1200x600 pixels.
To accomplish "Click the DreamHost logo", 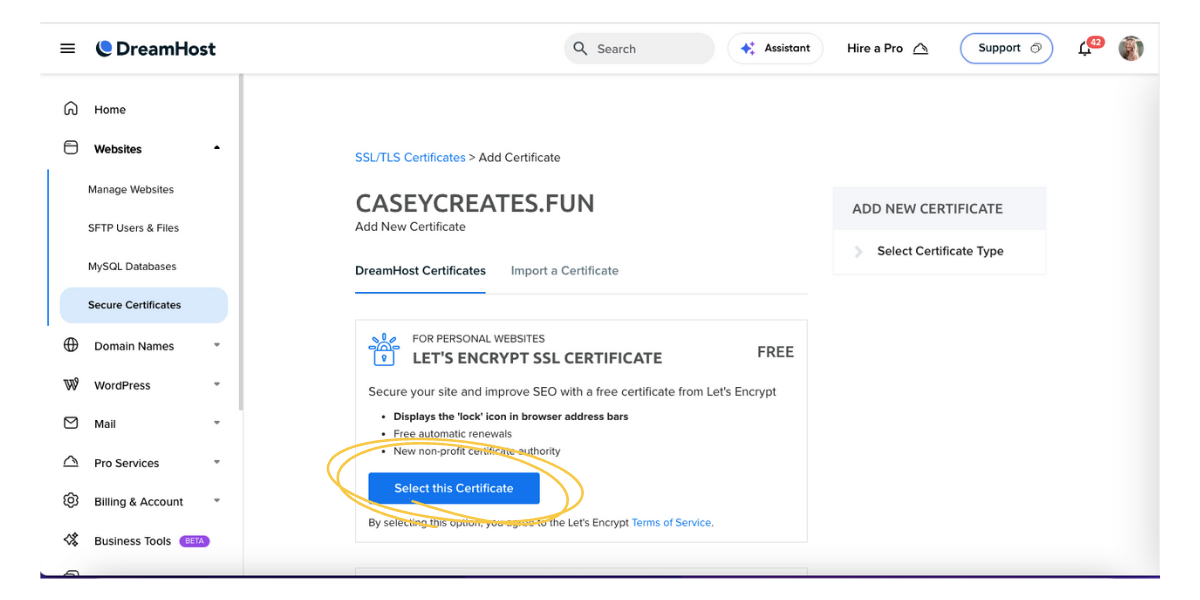I will (156, 48).
